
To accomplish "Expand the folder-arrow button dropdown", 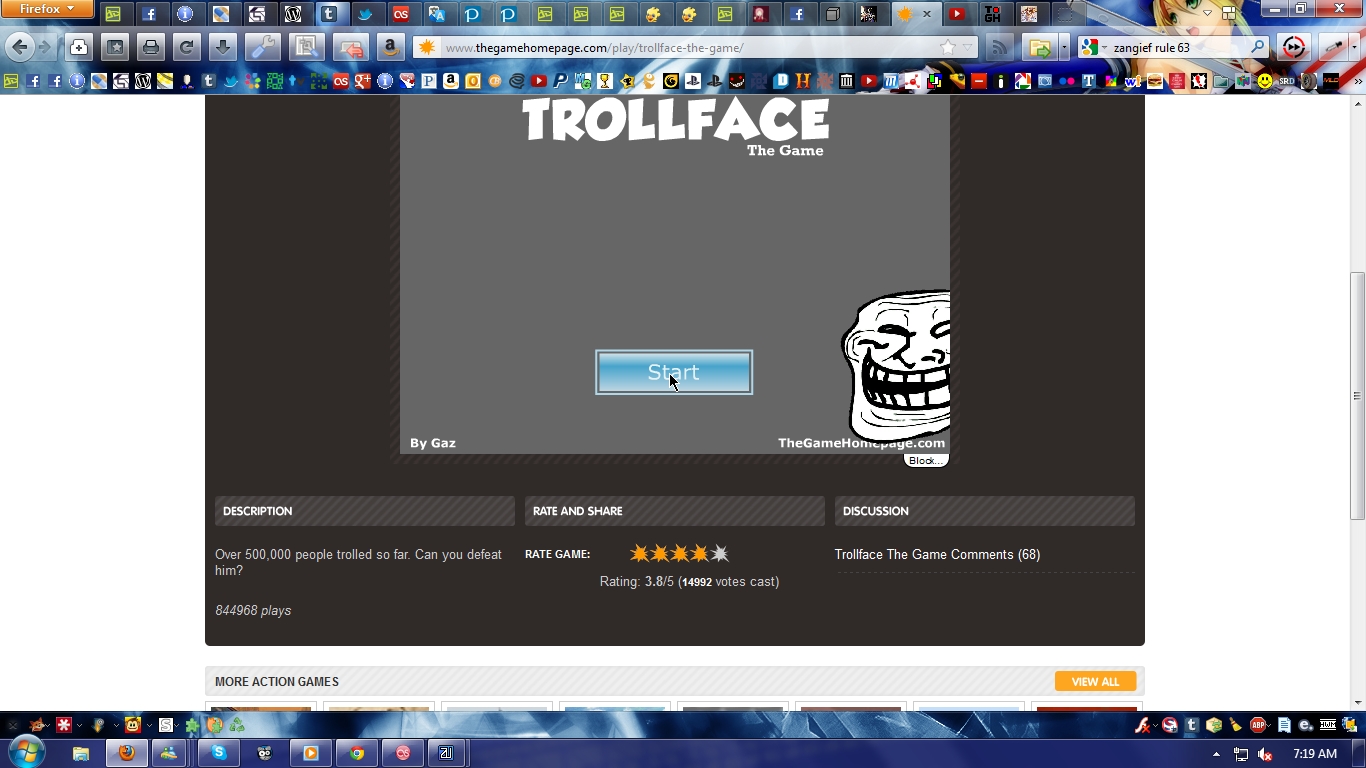I will point(1064,47).
